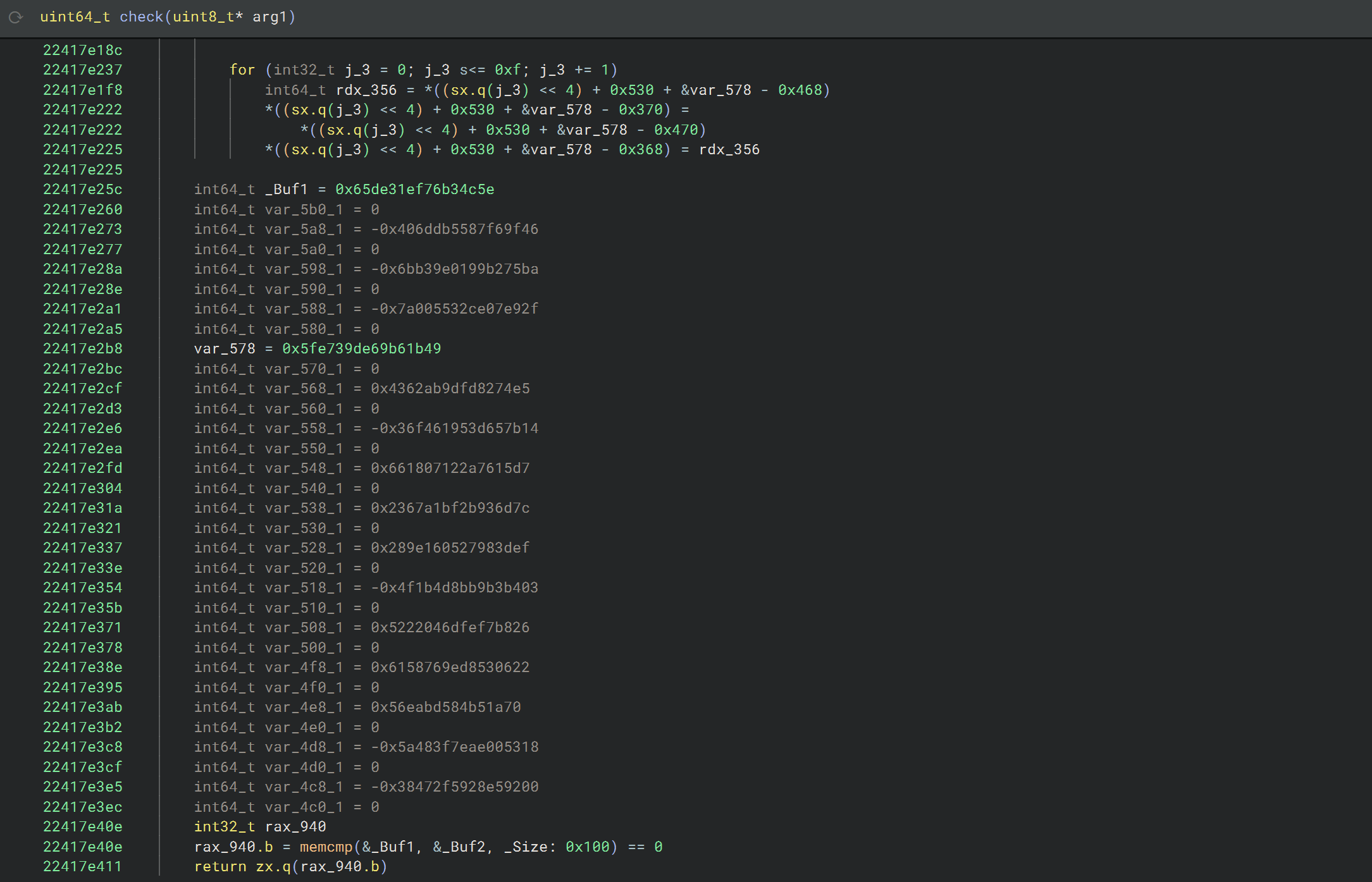Select var_4c8_1 variable name
The width and height of the screenshot is (1372, 882).
click(x=304, y=787)
